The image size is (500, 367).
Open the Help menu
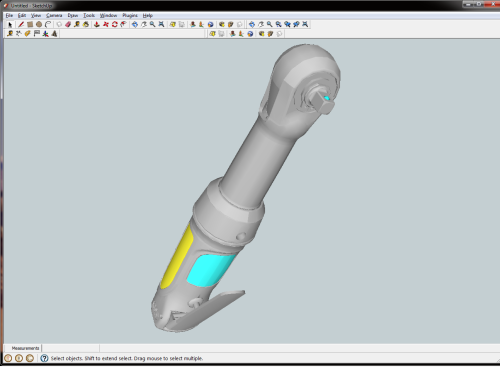[148, 15]
